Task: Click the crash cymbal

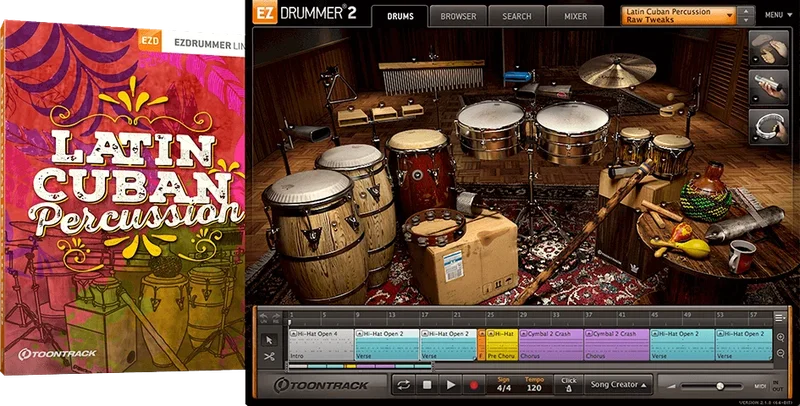Action: coord(617,70)
